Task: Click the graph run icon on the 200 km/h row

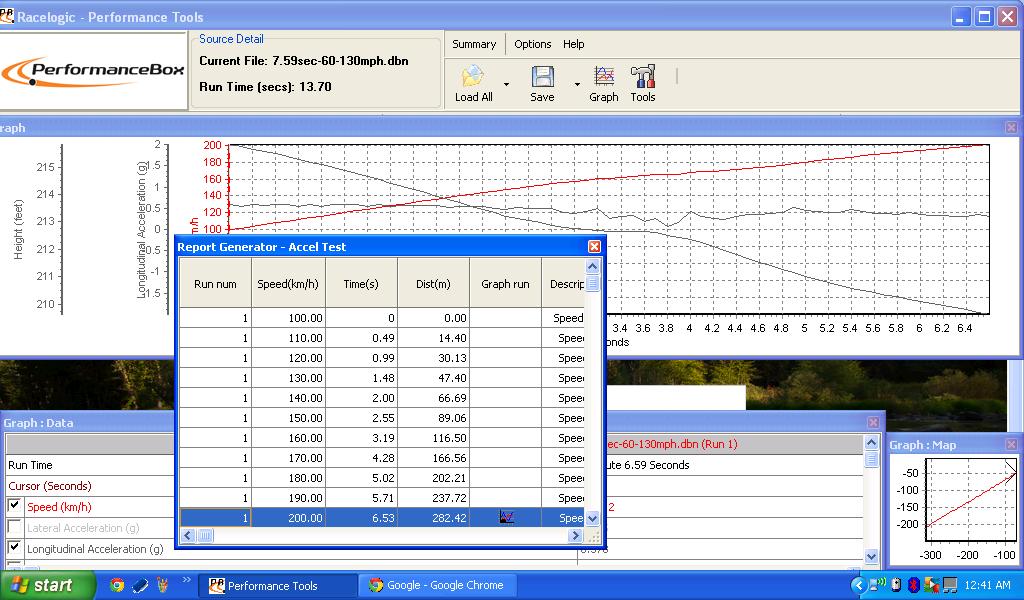Action: coord(506,517)
